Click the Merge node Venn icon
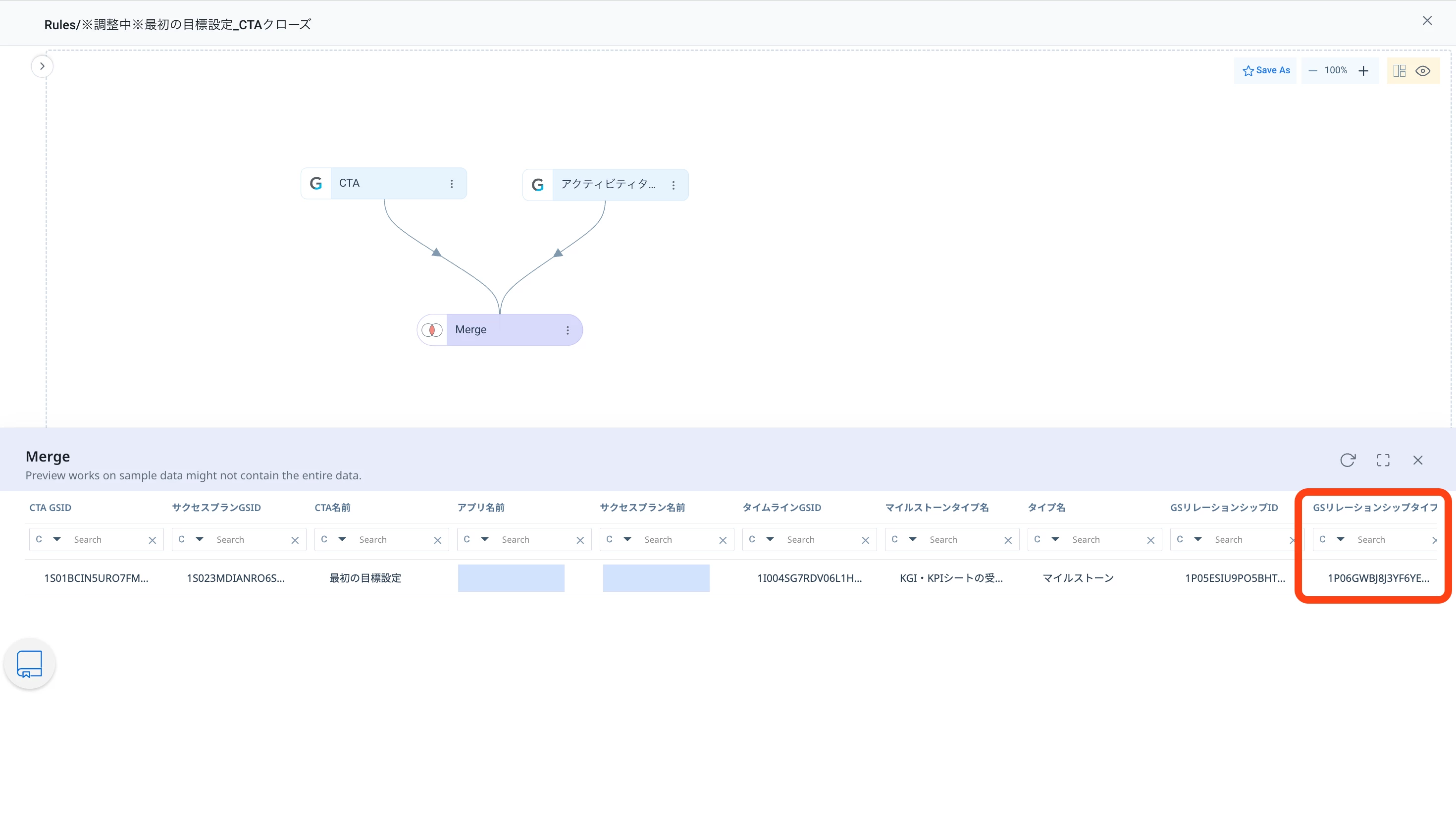This screenshot has height=824, width=1456. pyautogui.click(x=432, y=330)
